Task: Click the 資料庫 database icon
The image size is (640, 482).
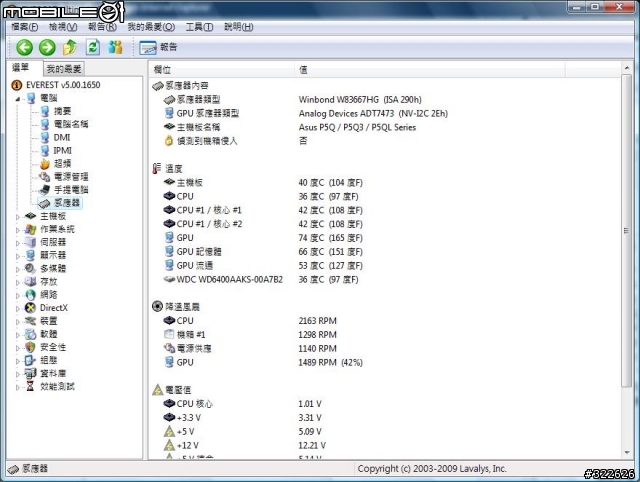Action: pos(30,373)
